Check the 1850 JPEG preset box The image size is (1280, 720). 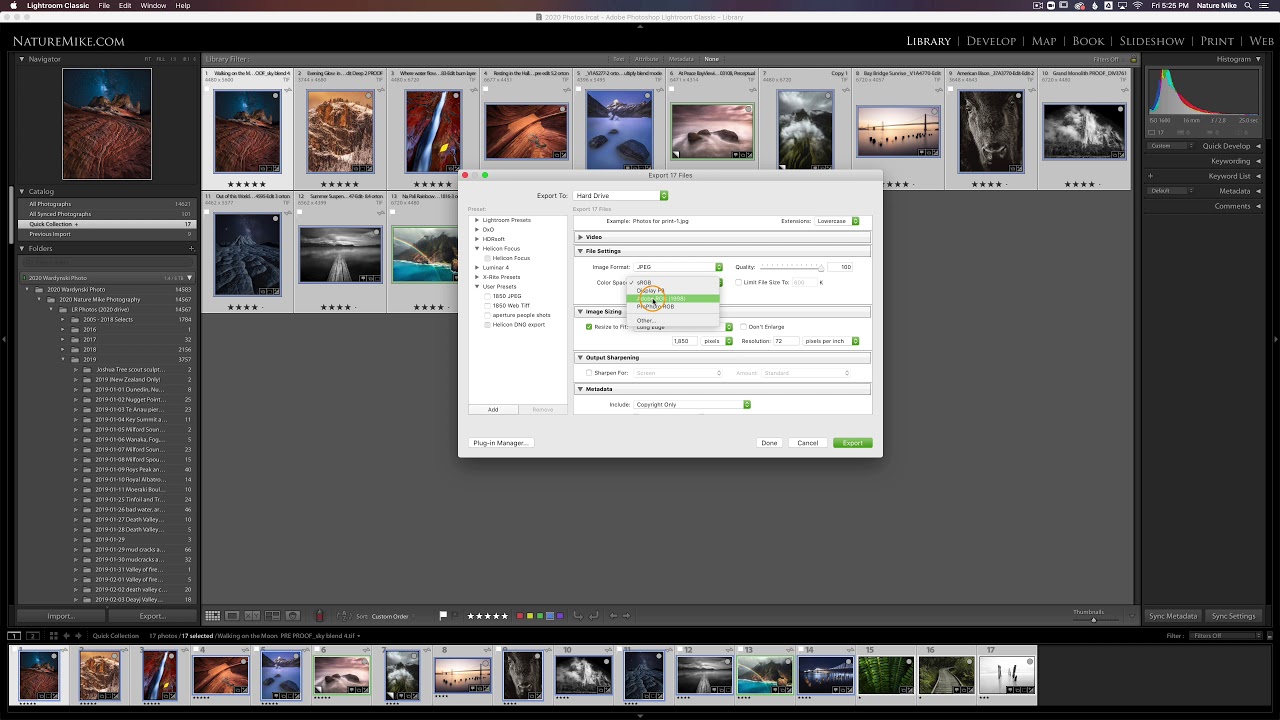(x=487, y=296)
